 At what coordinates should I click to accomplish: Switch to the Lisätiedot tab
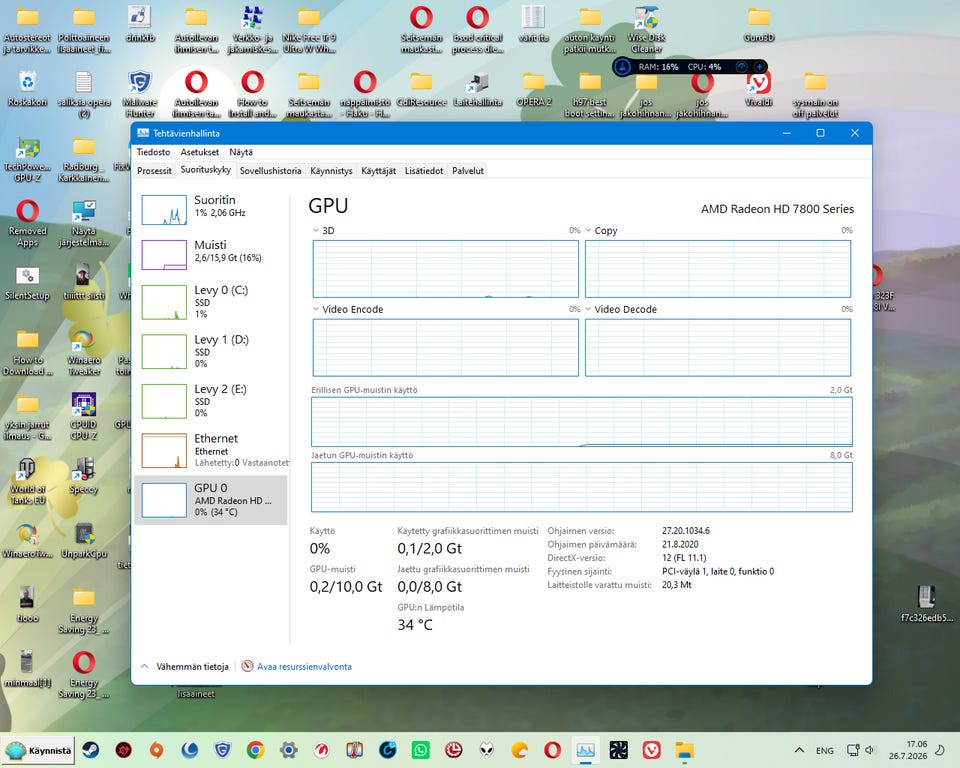coord(424,171)
